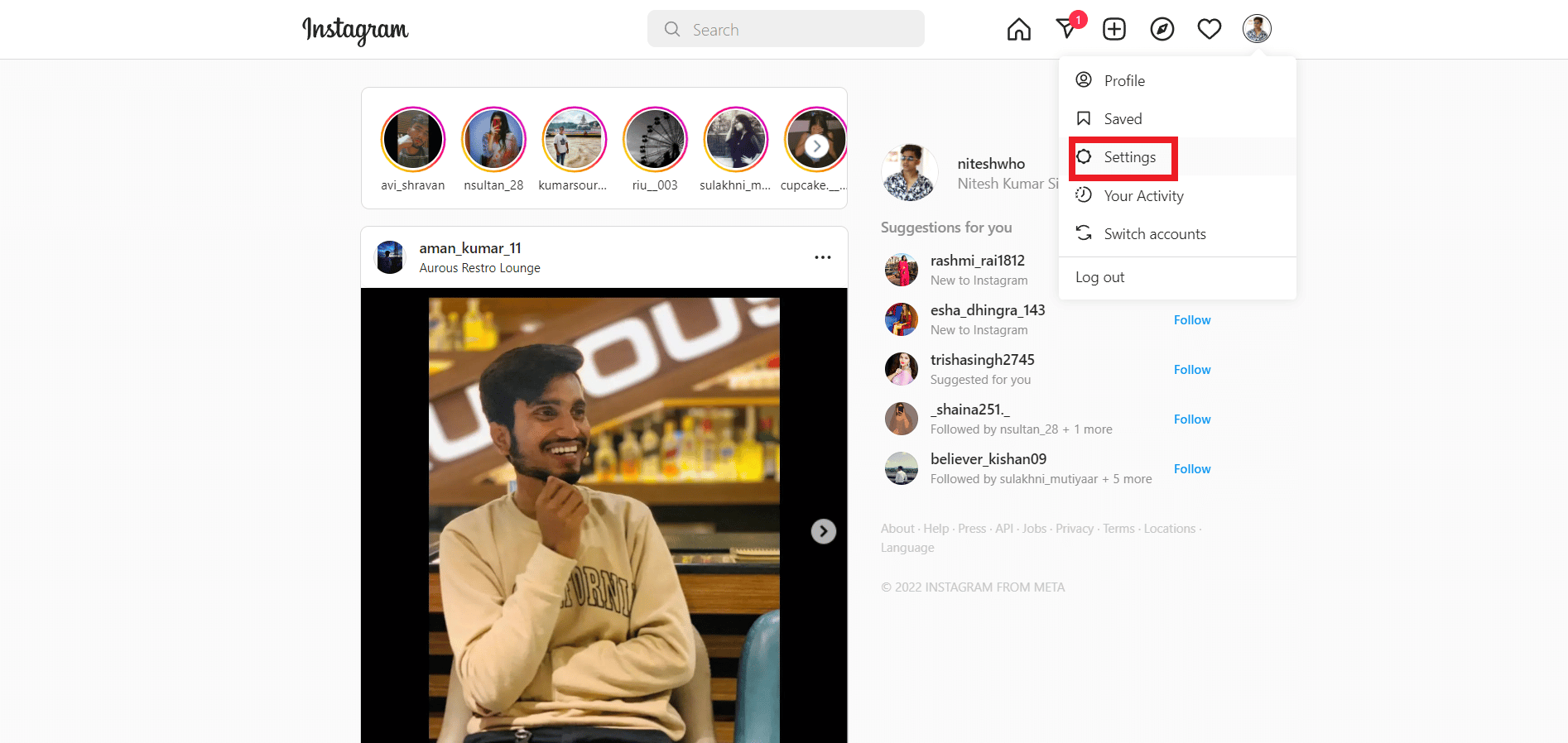Open activity feed heart icon
This screenshot has width=1568, height=743.
pyautogui.click(x=1210, y=29)
